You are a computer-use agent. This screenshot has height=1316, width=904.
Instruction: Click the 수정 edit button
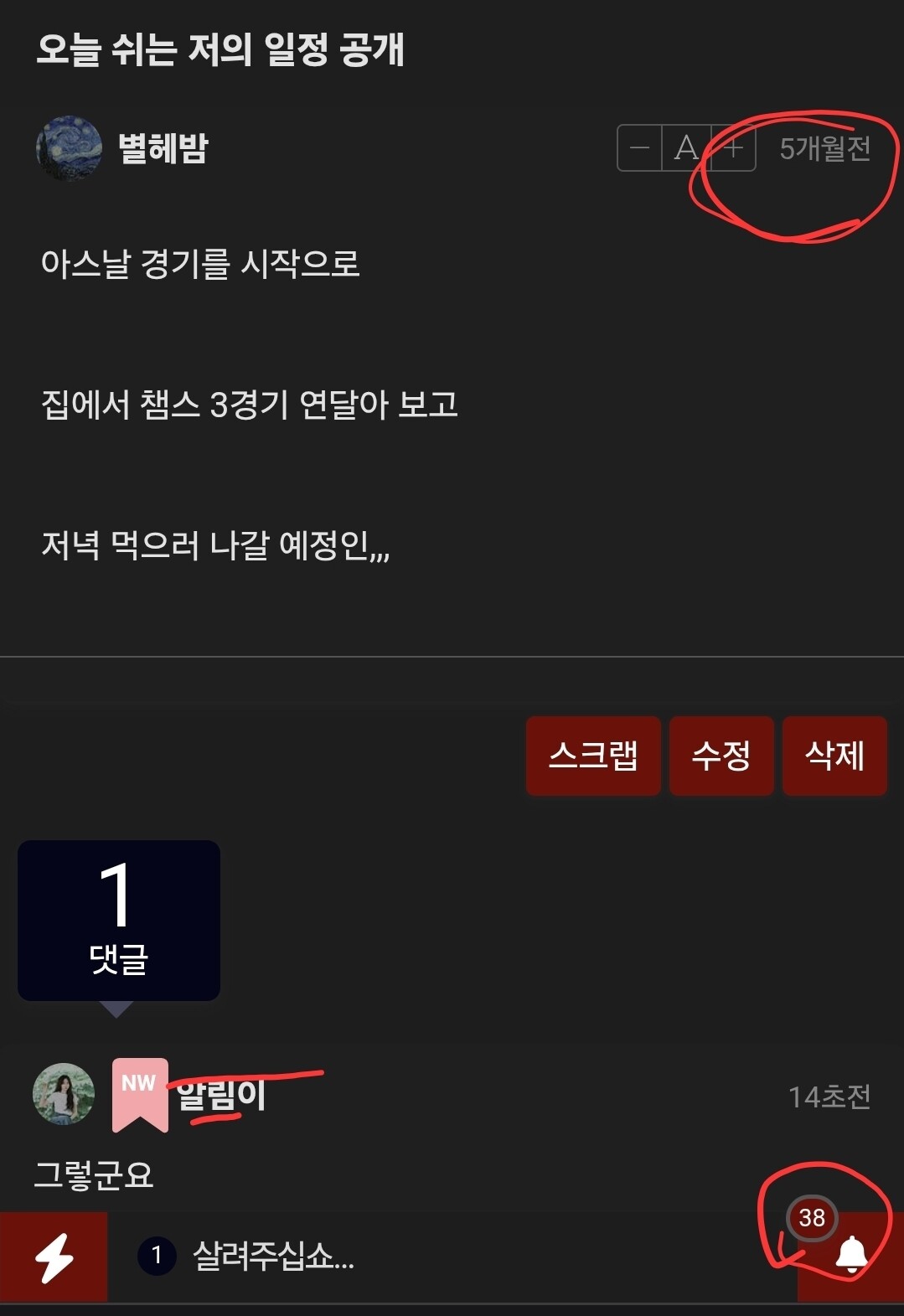721,756
